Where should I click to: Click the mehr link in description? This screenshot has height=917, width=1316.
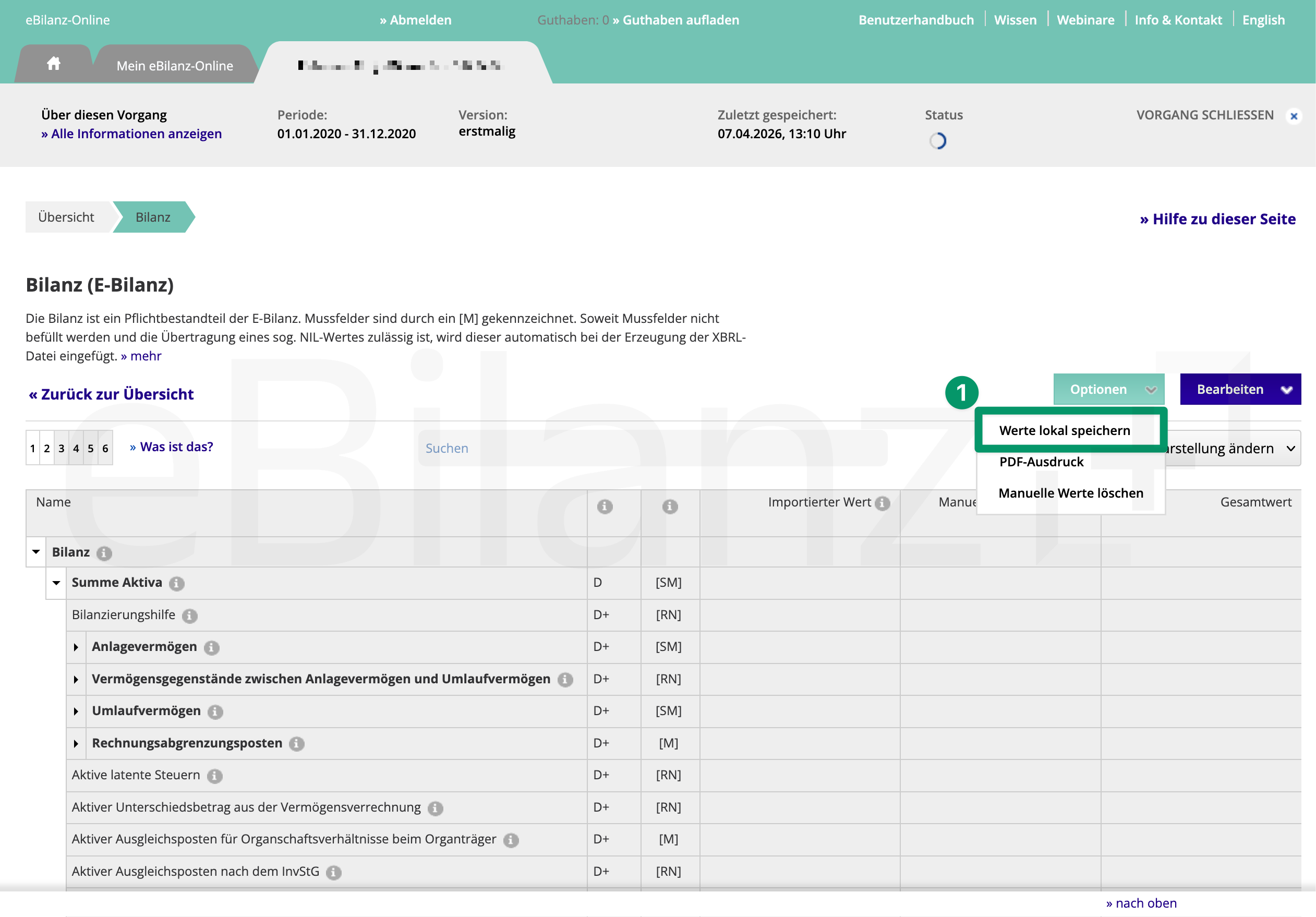pos(141,356)
